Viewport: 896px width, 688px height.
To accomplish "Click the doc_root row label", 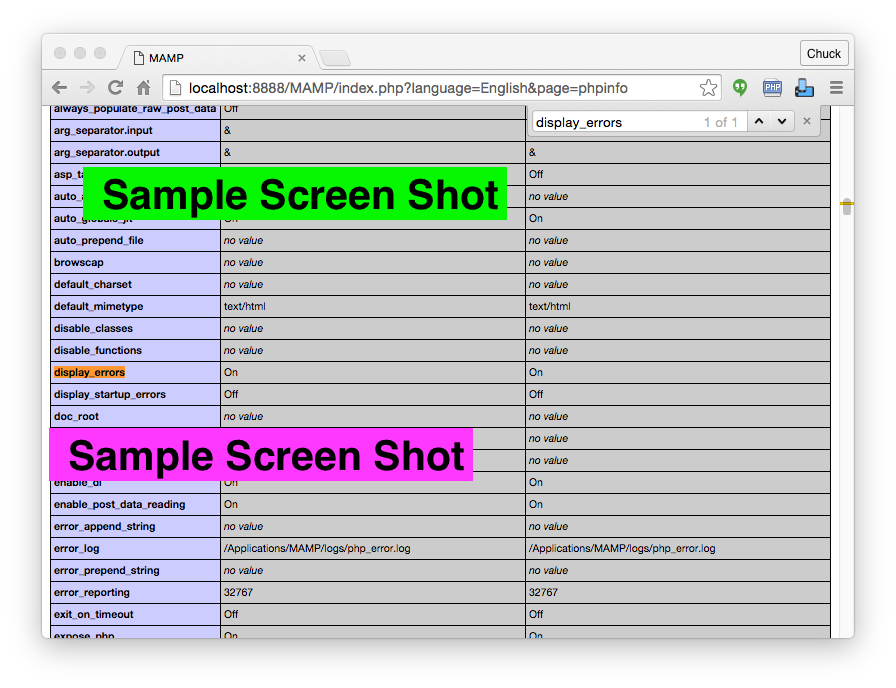I will 76,417.
